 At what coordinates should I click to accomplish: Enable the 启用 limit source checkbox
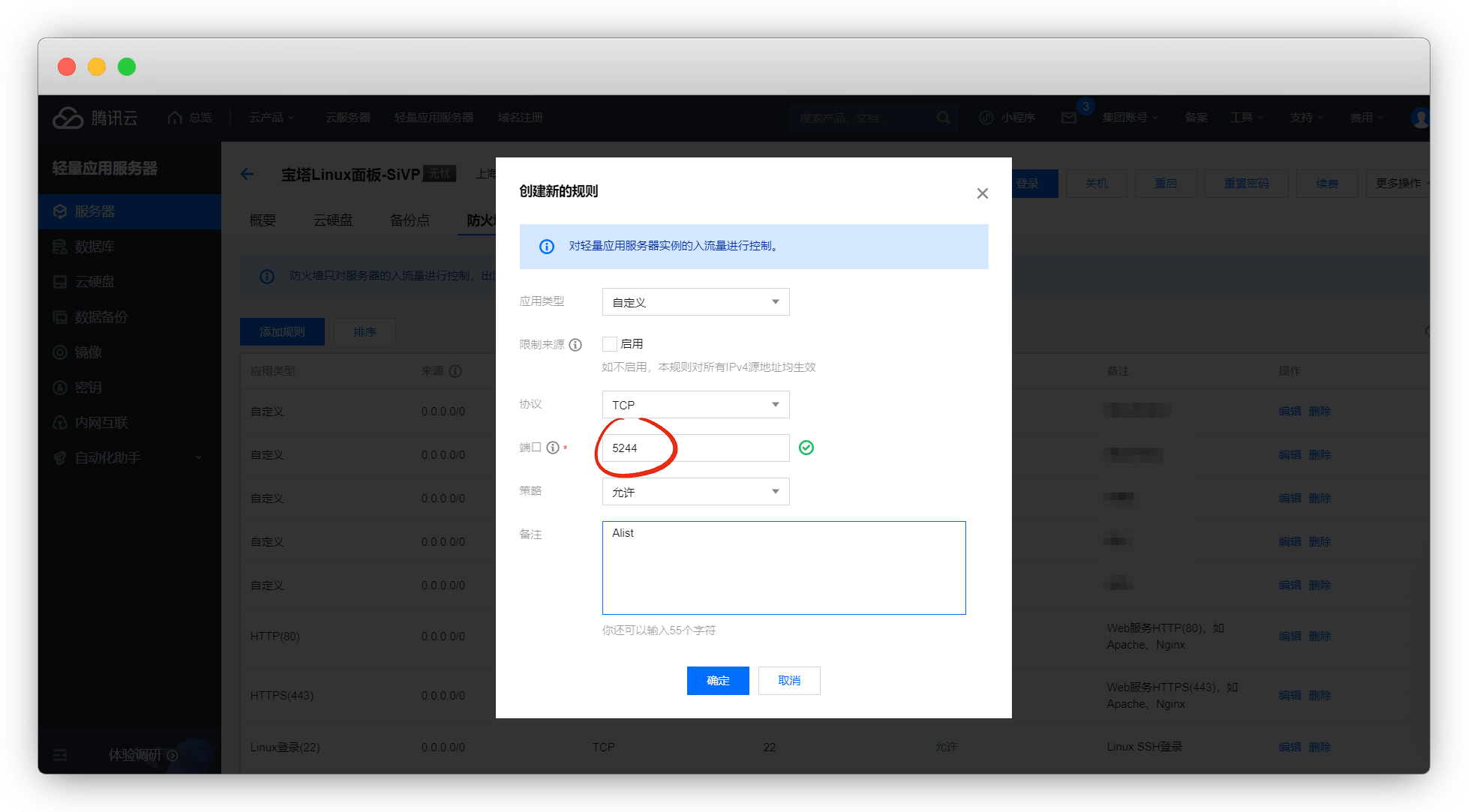[x=610, y=344]
